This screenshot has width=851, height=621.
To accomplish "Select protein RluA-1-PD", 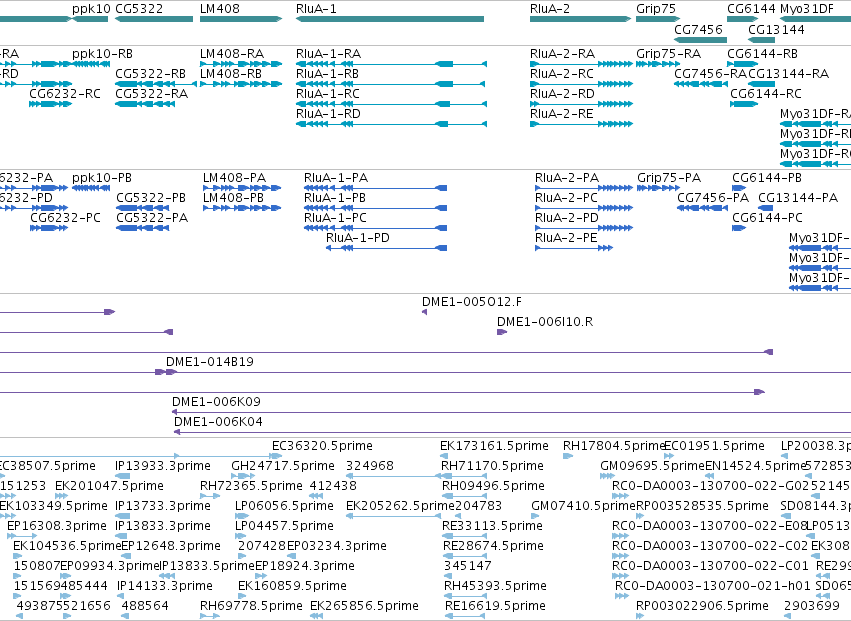I will pyautogui.click(x=358, y=238).
